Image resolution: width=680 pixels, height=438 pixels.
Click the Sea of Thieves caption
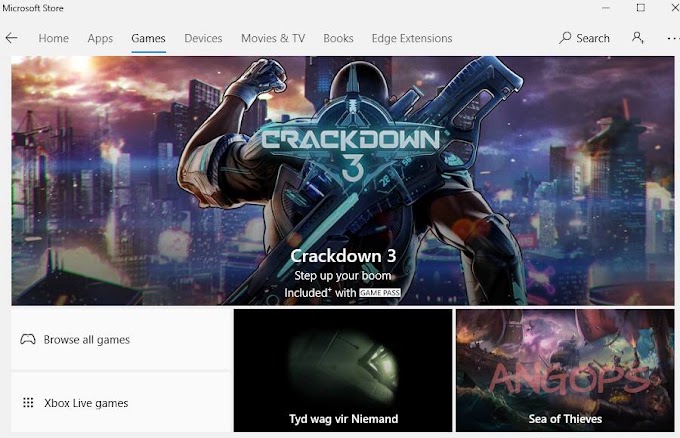point(565,419)
